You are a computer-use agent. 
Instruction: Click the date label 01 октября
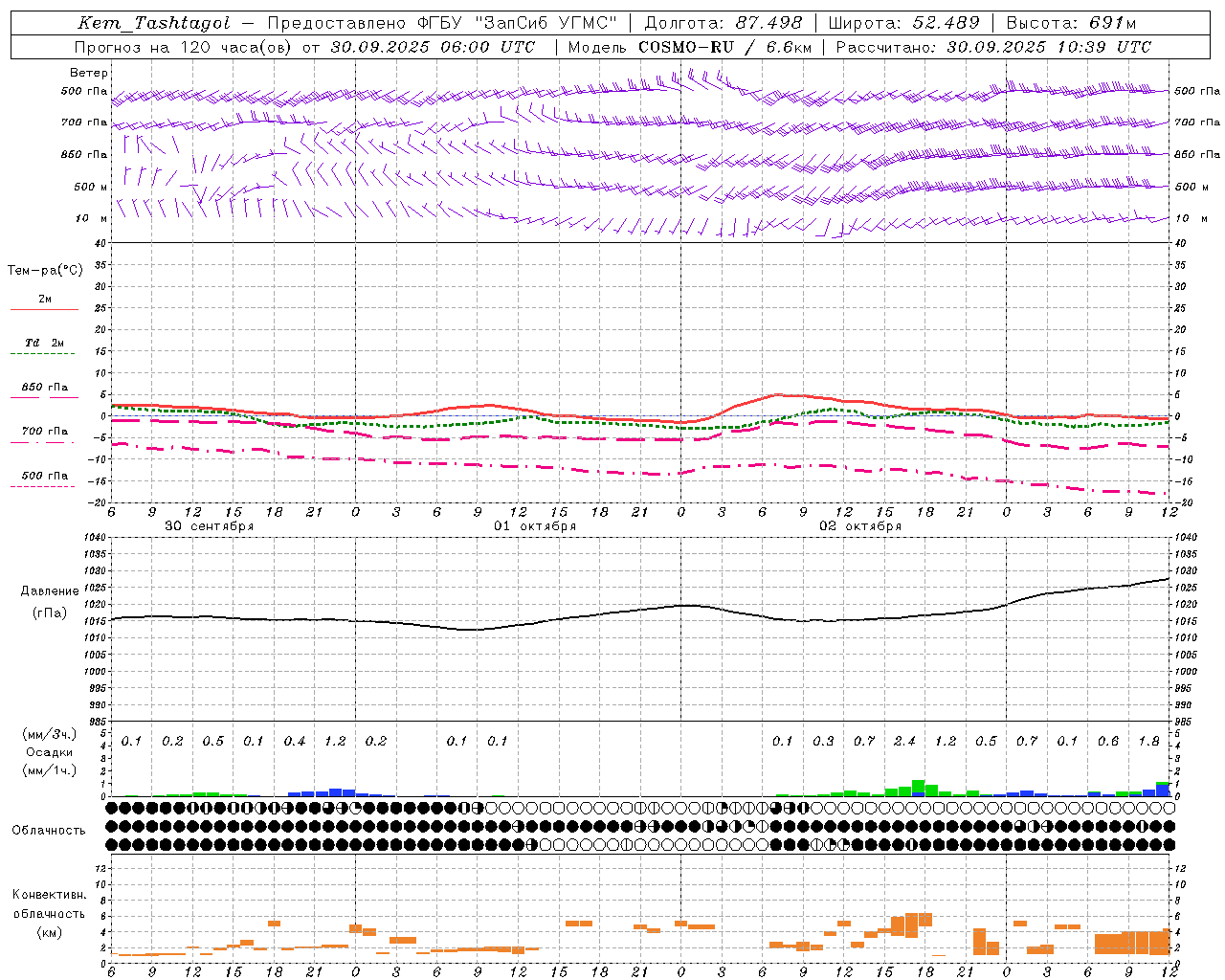(535, 525)
